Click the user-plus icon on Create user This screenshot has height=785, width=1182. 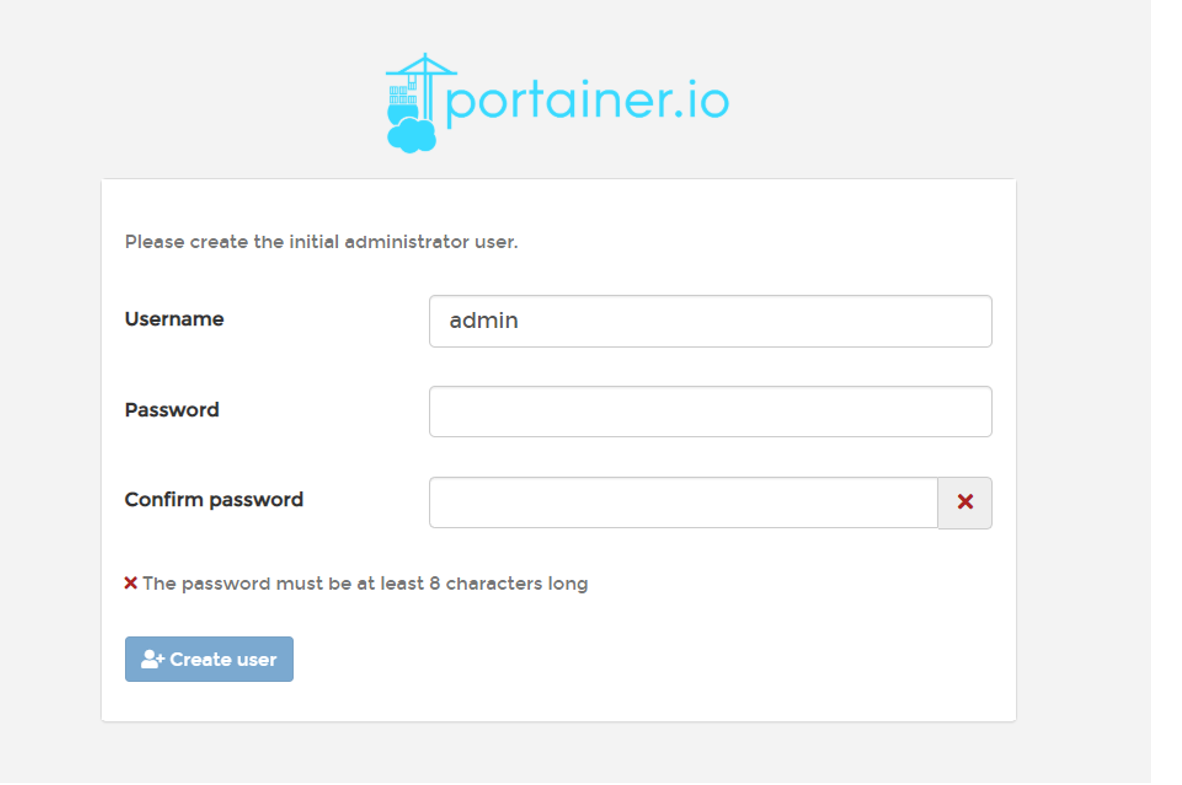[x=152, y=659]
